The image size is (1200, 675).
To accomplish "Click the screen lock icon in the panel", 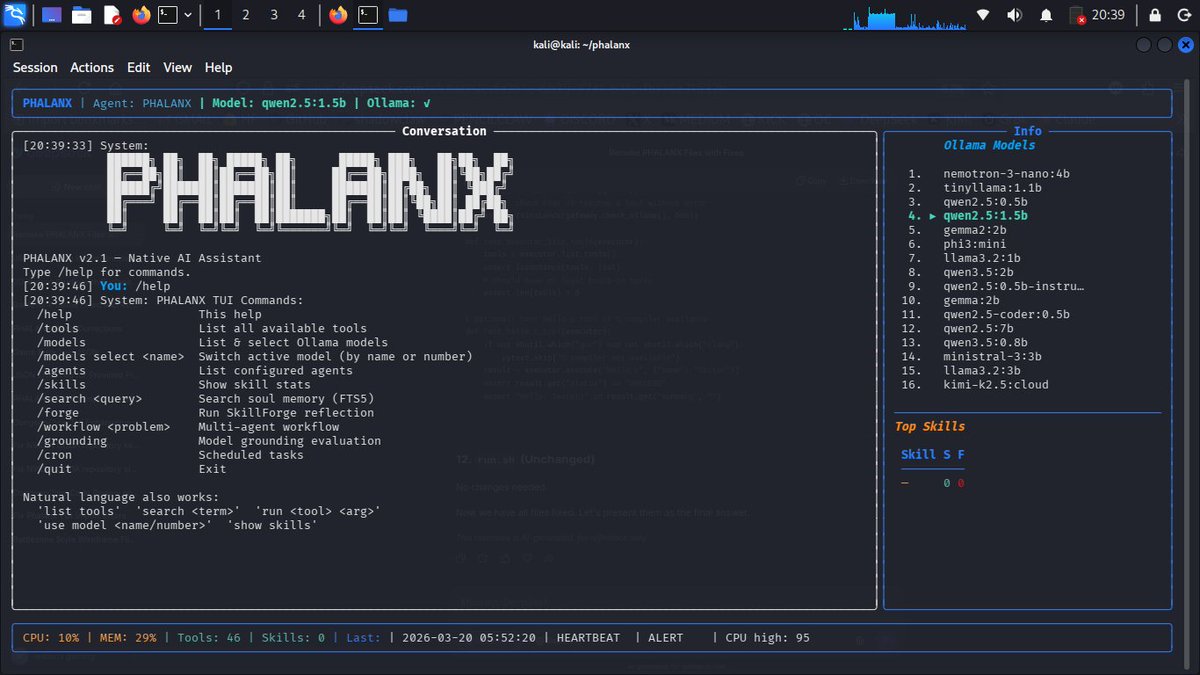I will (1155, 14).
